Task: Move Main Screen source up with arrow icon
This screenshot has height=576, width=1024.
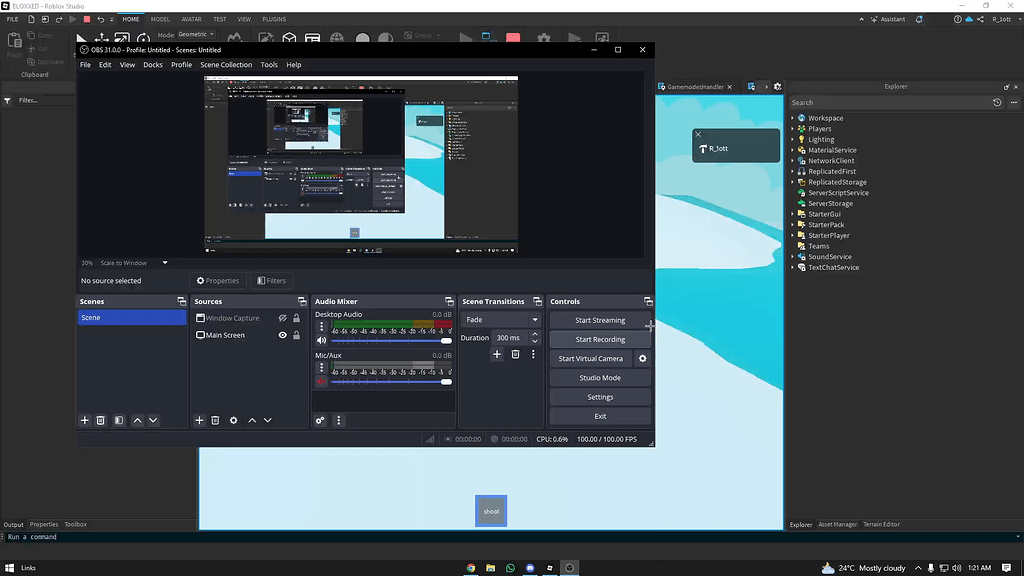Action: (x=251, y=420)
